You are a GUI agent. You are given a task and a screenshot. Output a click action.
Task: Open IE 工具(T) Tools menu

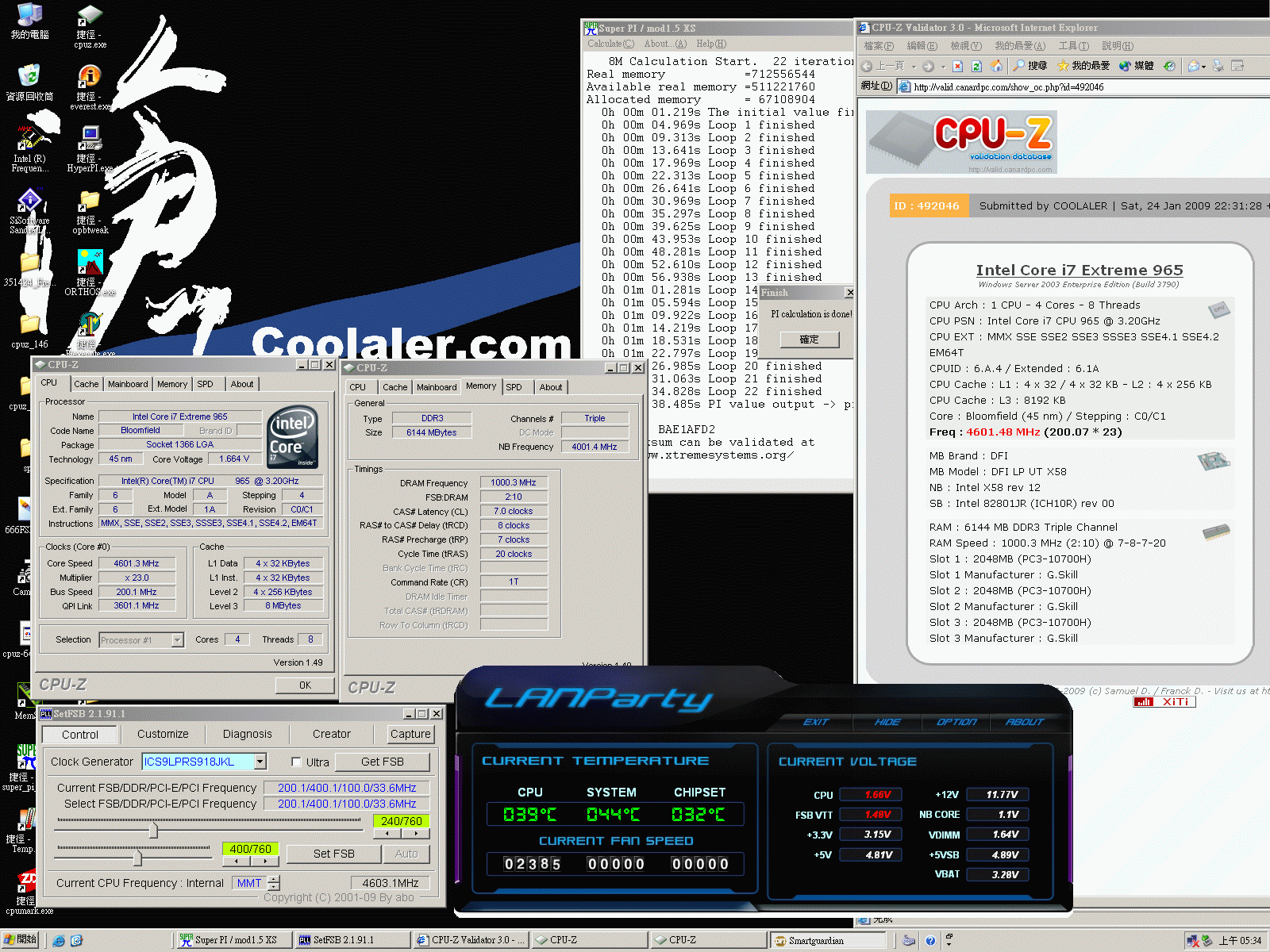pos(1074,46)
